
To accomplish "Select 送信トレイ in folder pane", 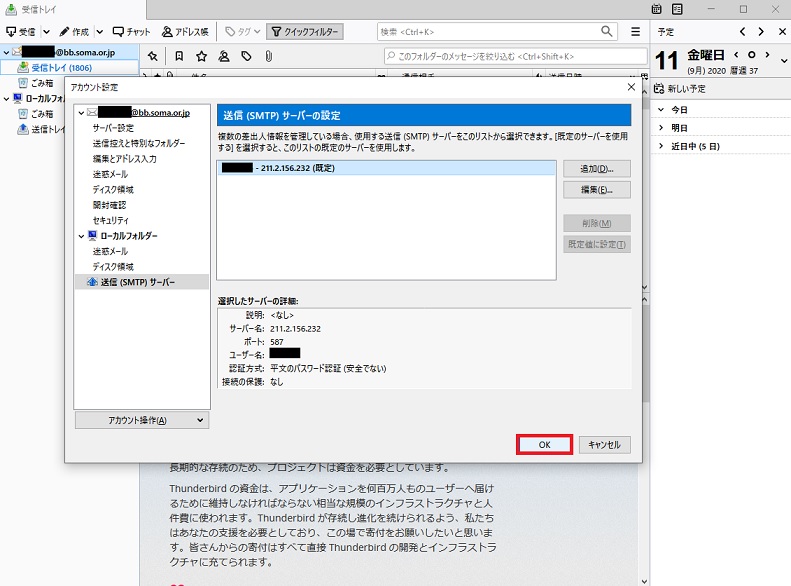I will pyautogui.click(x=41, y=129).
